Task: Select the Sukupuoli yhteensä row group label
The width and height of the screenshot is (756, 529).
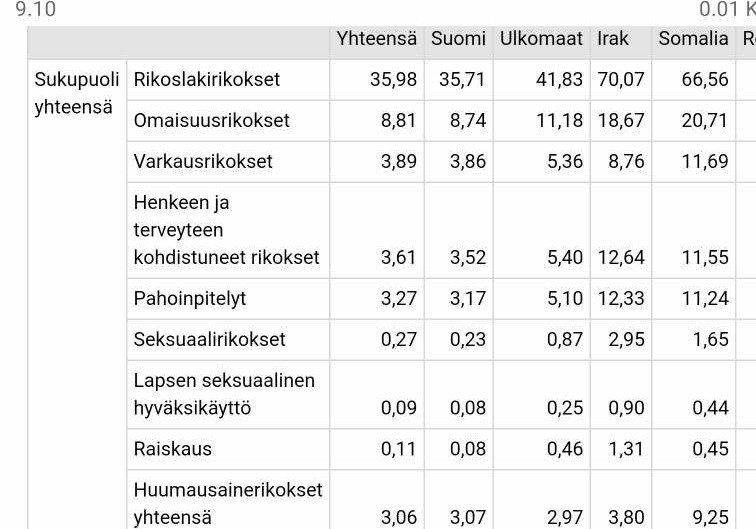Action: click(77, 93)
